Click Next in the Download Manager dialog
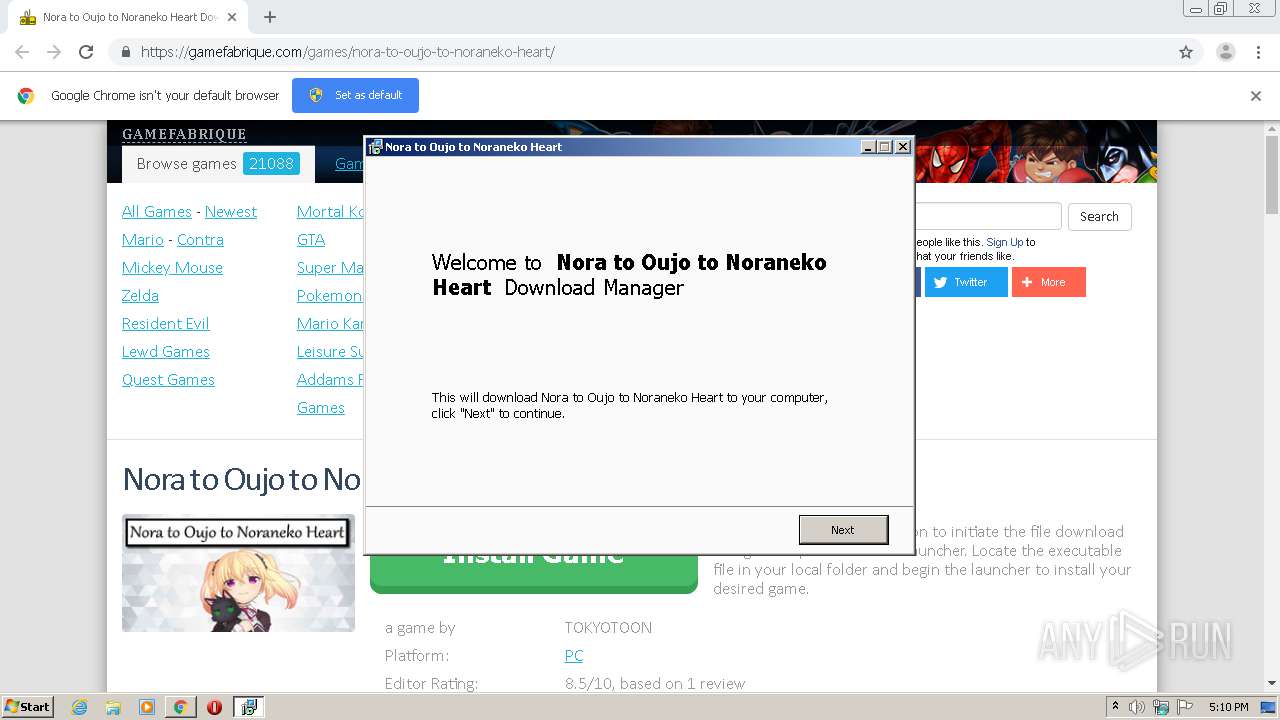The height and width of the screenshot is (720, 1280). tap(843, 530)
